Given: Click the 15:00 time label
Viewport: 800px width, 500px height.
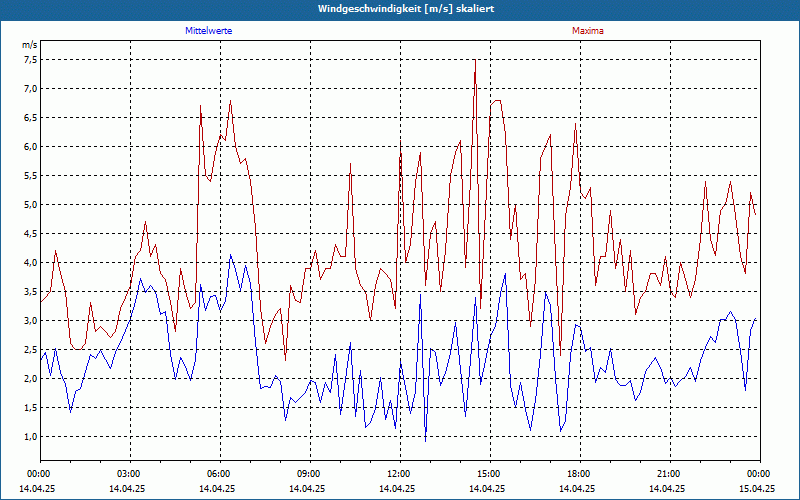Looking at the screenshot, I should tap(490, 474).
